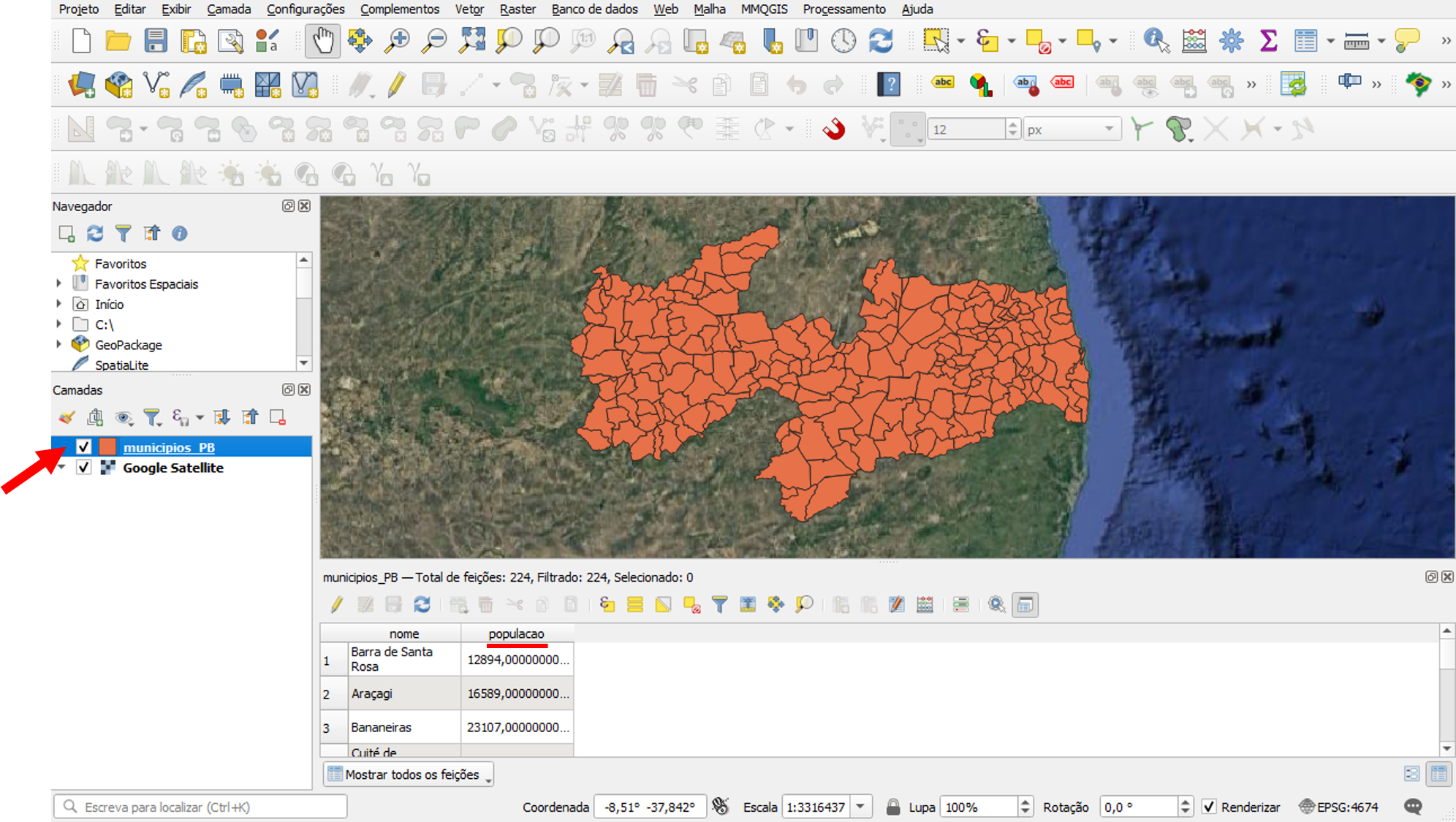Uncheck municipios_PB layer visibility checkbox

[83, 446]
